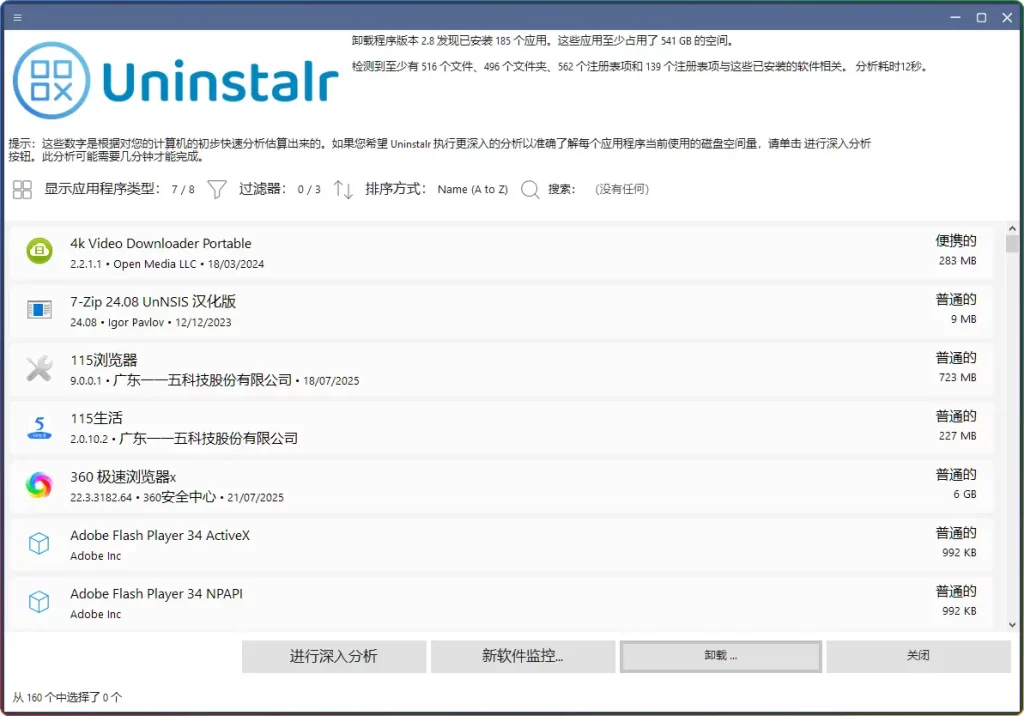The width and height of the screenshot is (1024, 716).
Task: Click the scroll up arrow of list
Action: coord(1012,229)
